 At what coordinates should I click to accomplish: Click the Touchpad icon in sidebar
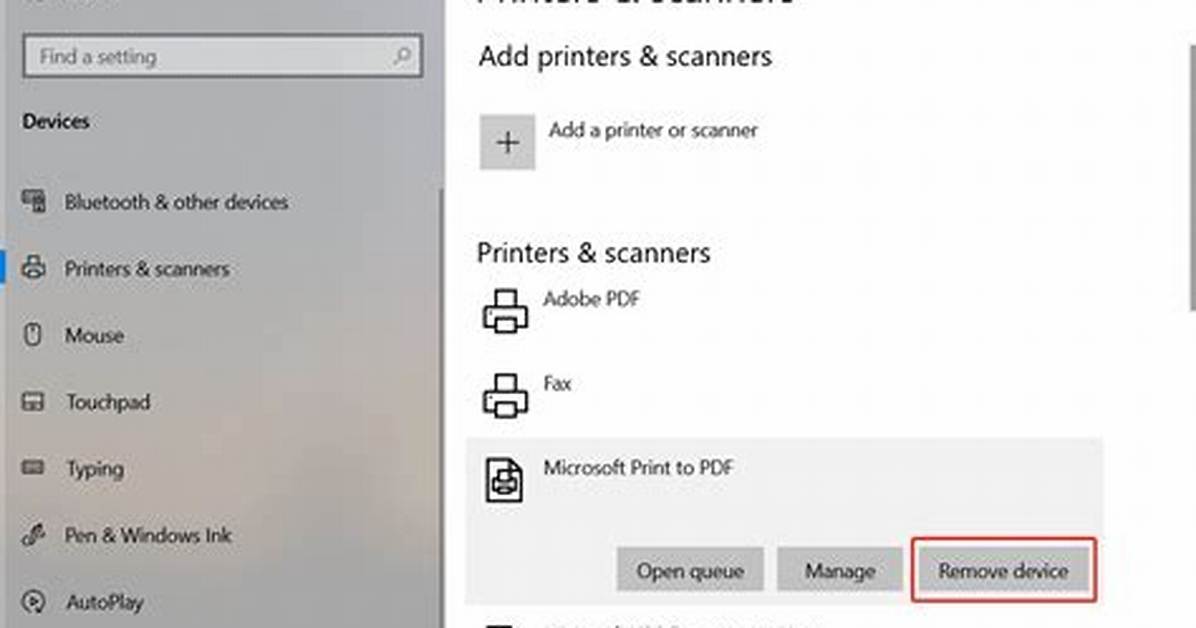click(33, 401)
